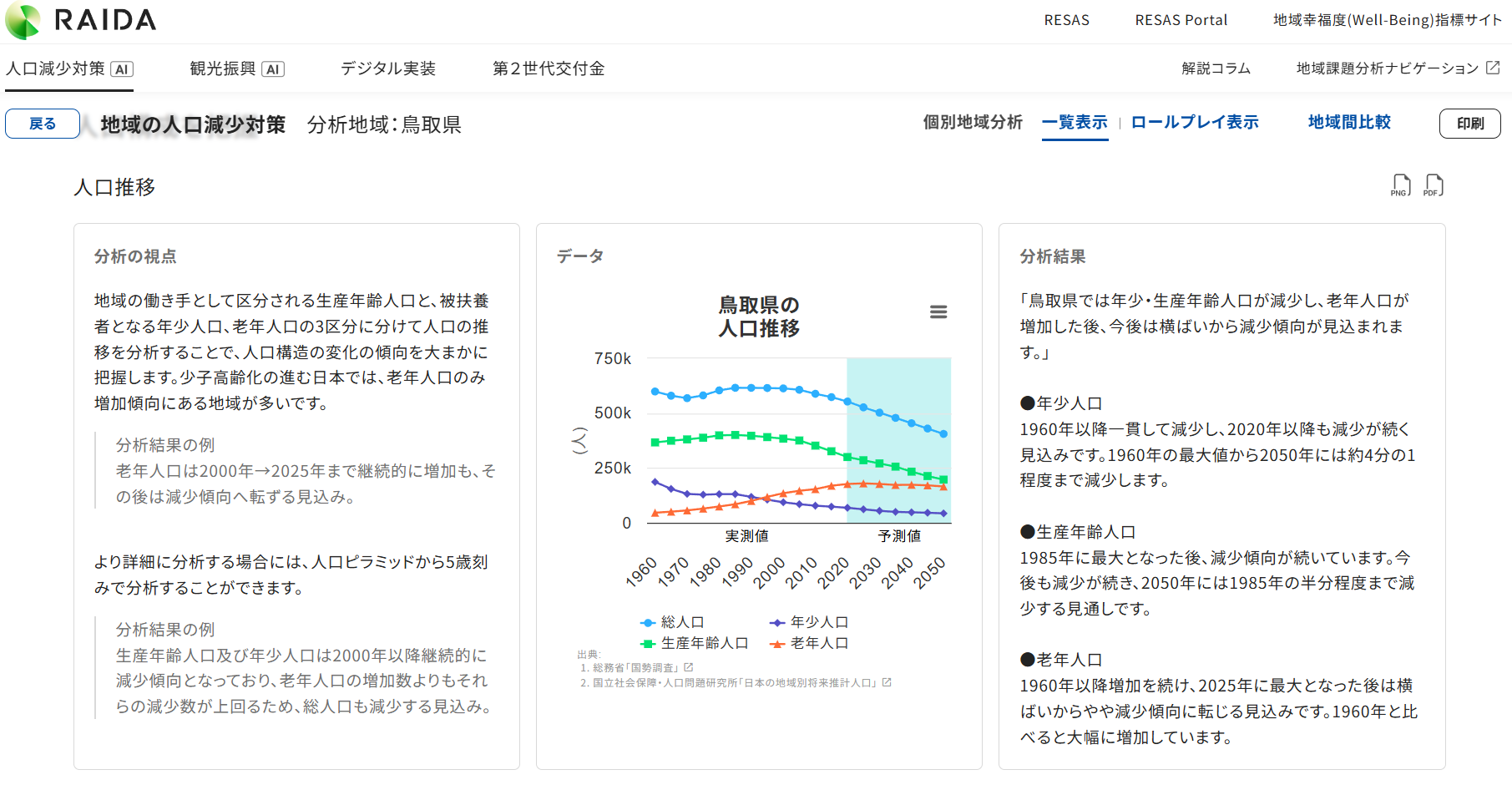The width and height of the screenshot is (1512, 785).
Task: Open external link icon for 国勢調査 source
Action: (689, 667)
